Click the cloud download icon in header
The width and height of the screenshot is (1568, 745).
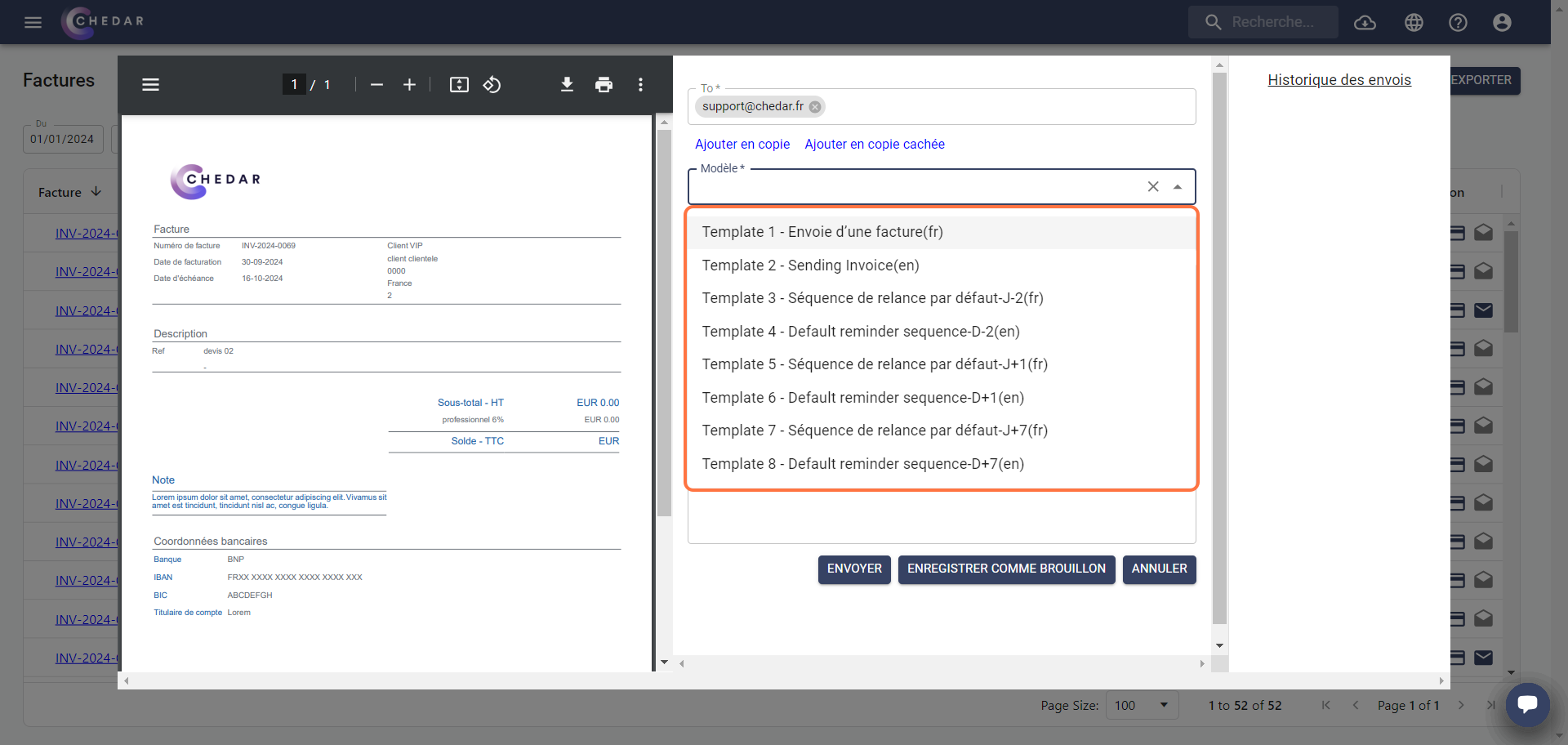(x=1365, y=23)
